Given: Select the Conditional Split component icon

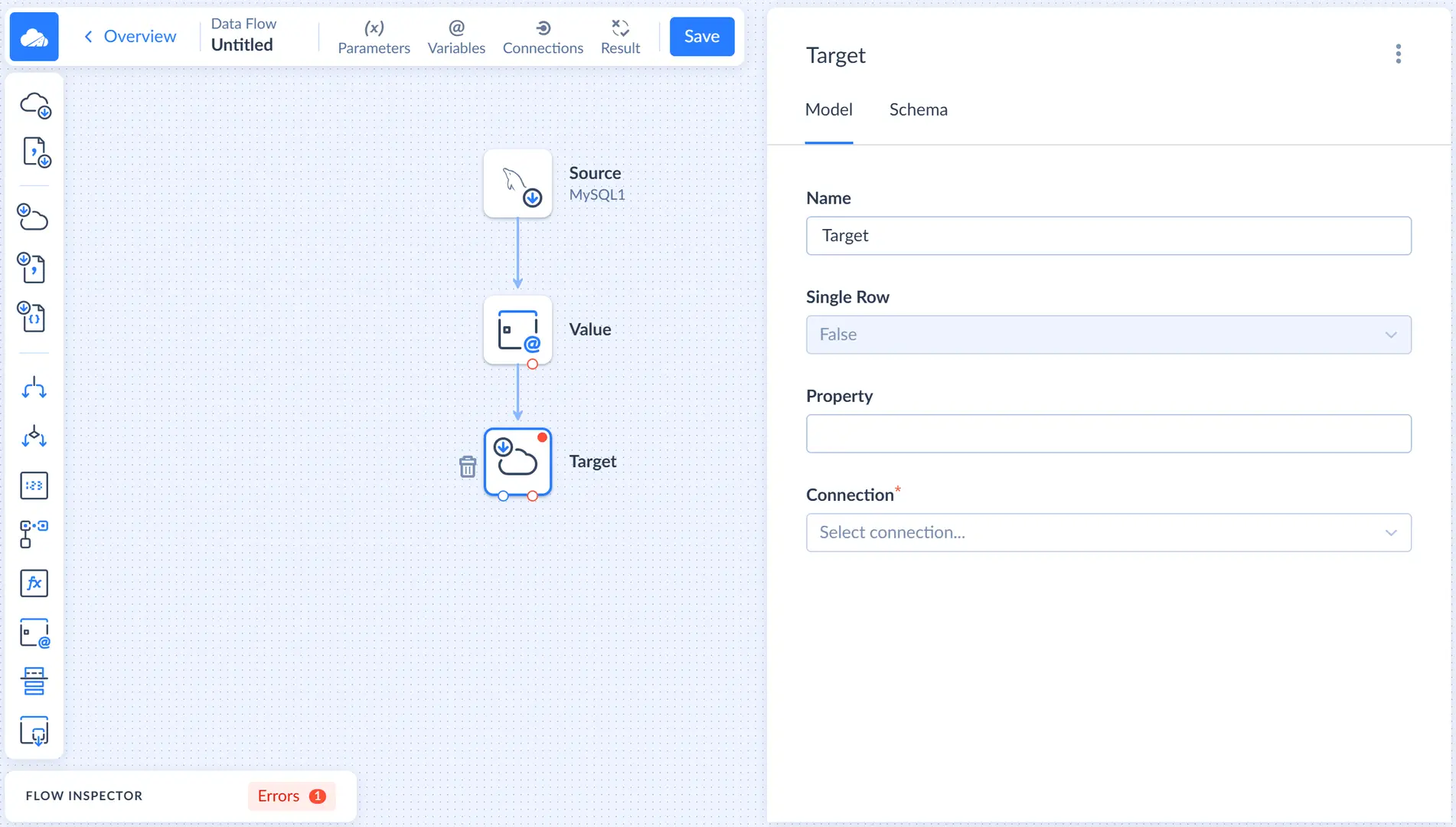Looking at the screenshot, I should click(x=34, y=436).
